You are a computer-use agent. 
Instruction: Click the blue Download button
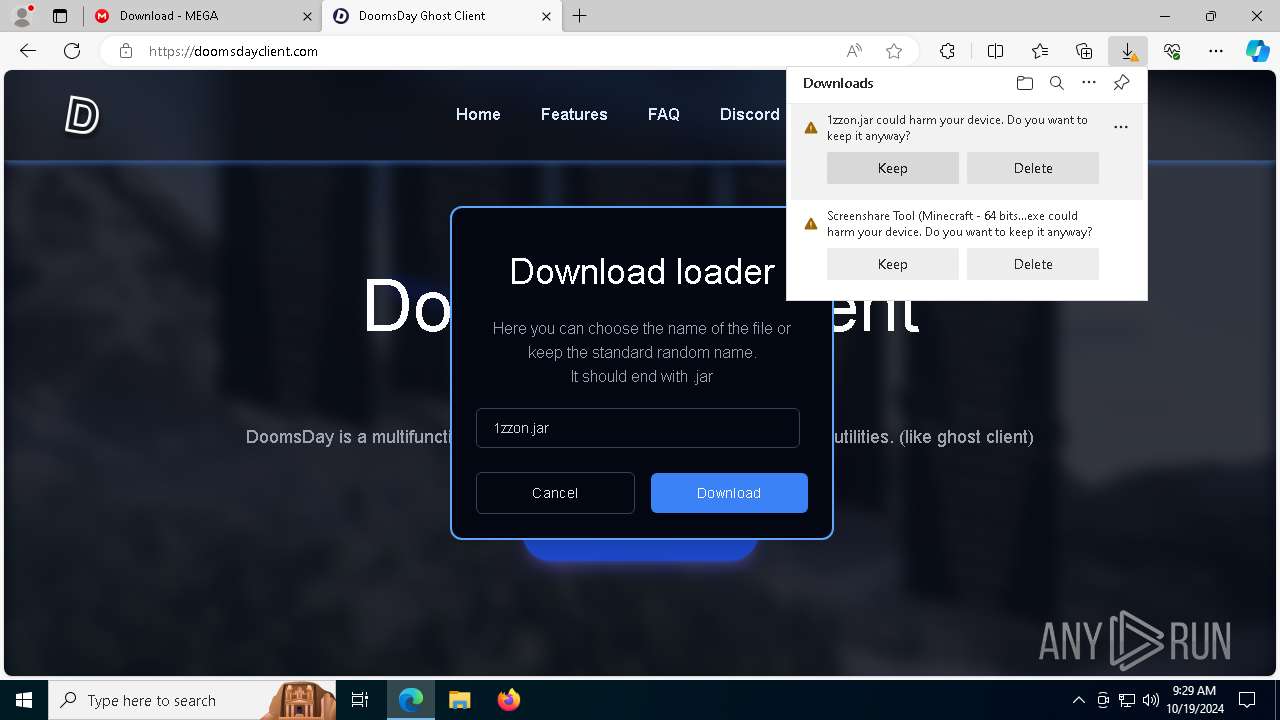[729, 493]
